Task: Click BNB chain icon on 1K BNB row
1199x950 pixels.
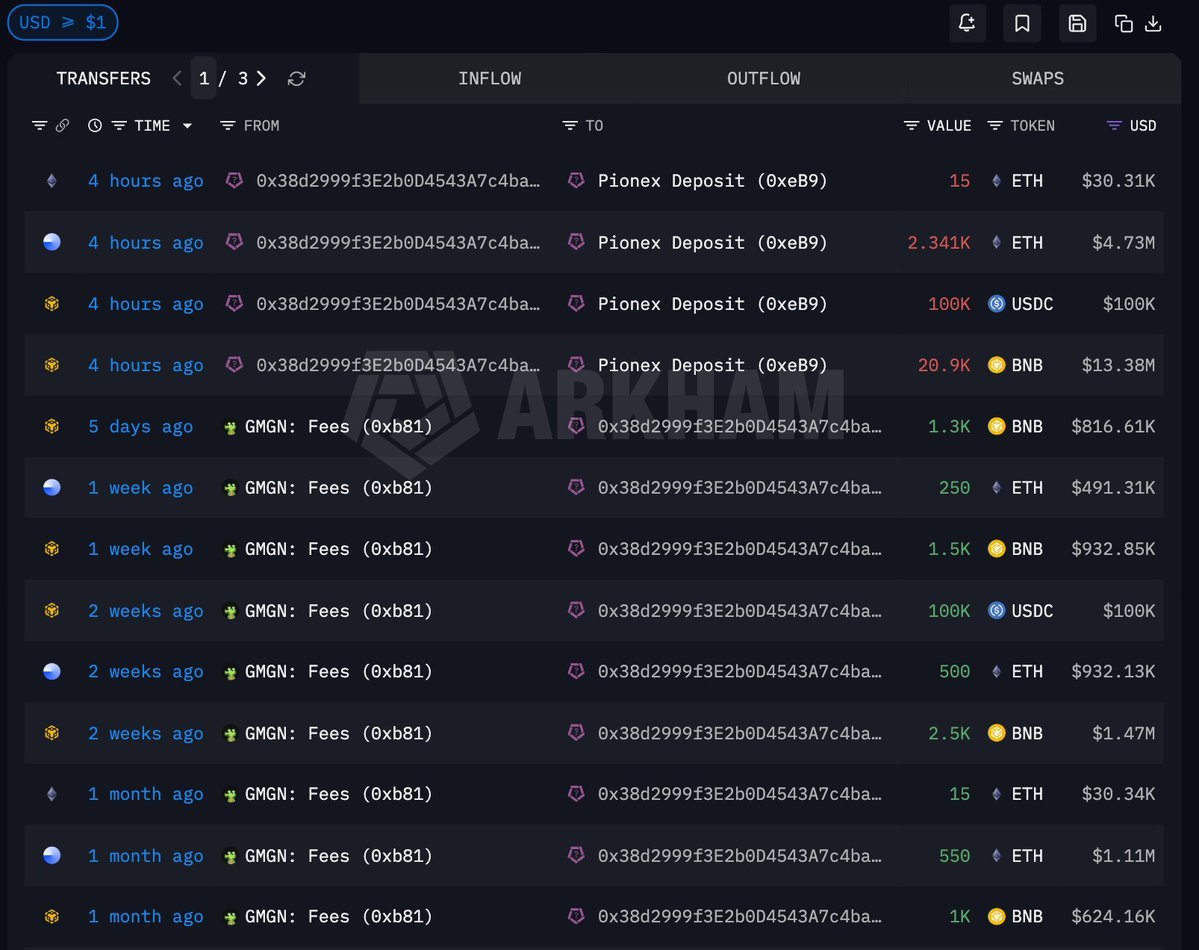Action: click(51, 916)
